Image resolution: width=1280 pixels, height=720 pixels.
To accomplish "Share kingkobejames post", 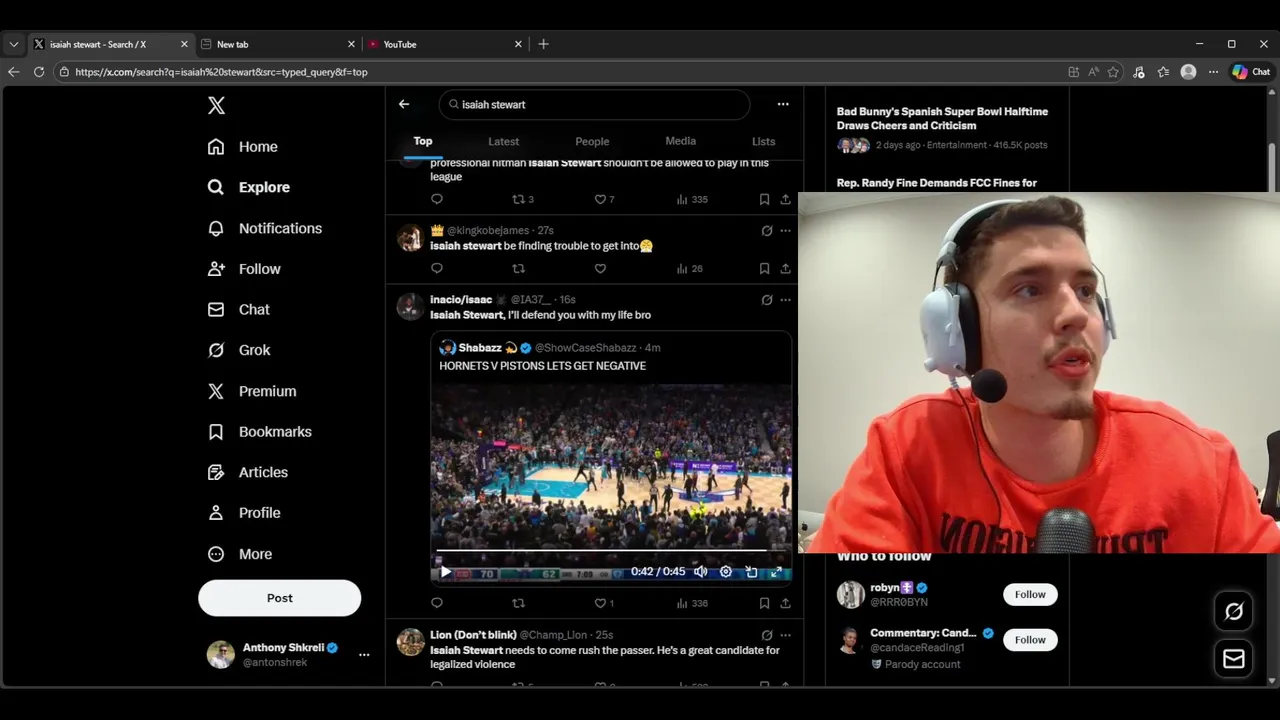I will pyautogui.click(x=785, y=268).
